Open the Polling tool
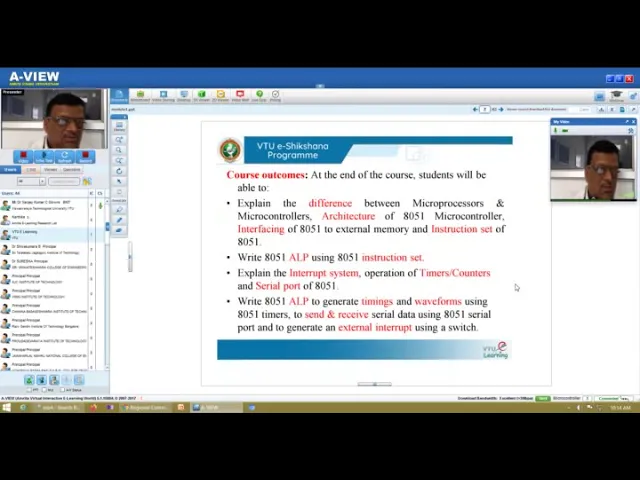The height and width of the screenshot is (480, 640). 275,96
